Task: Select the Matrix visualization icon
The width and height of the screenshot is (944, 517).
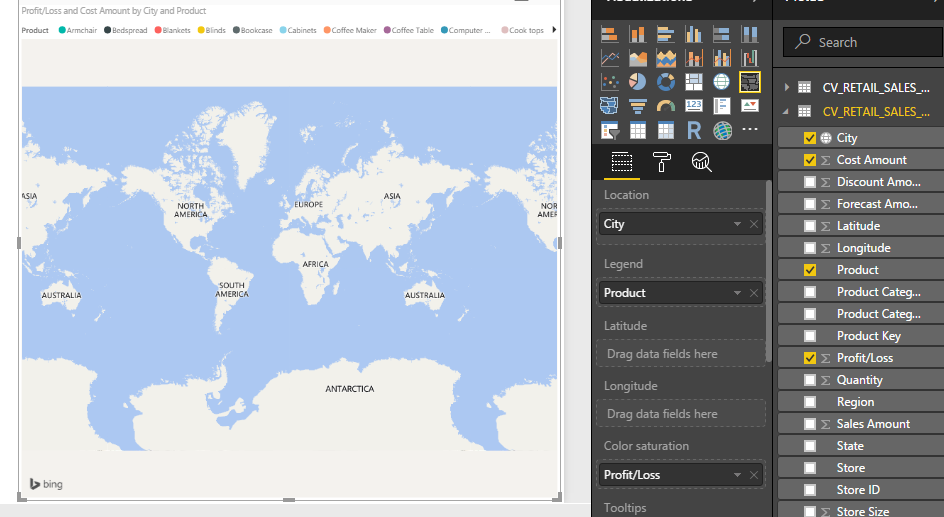Action: click(x=665, y=130)
